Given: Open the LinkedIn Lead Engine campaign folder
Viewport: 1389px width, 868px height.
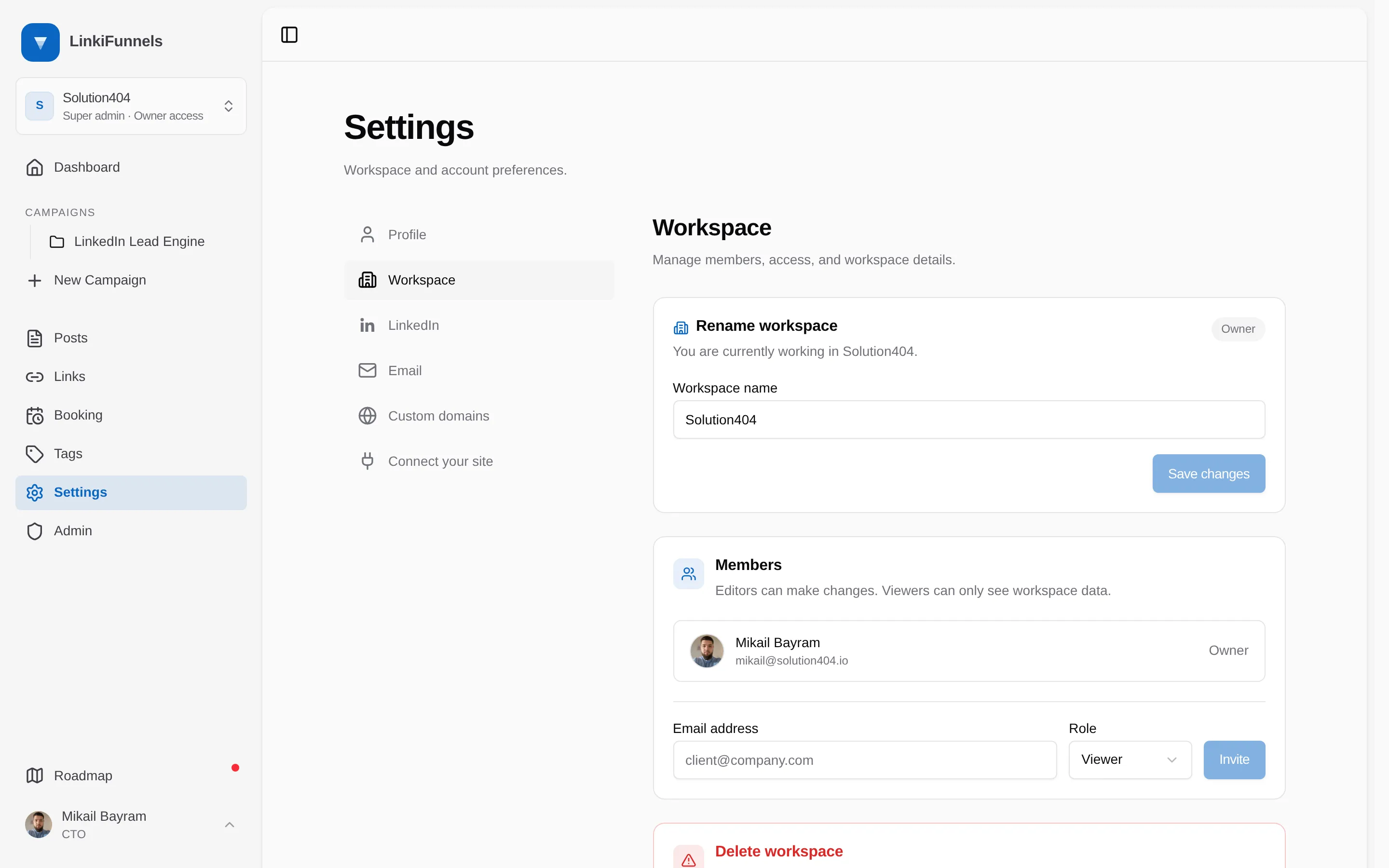Looking at the screenshot, I should (139, 241).
